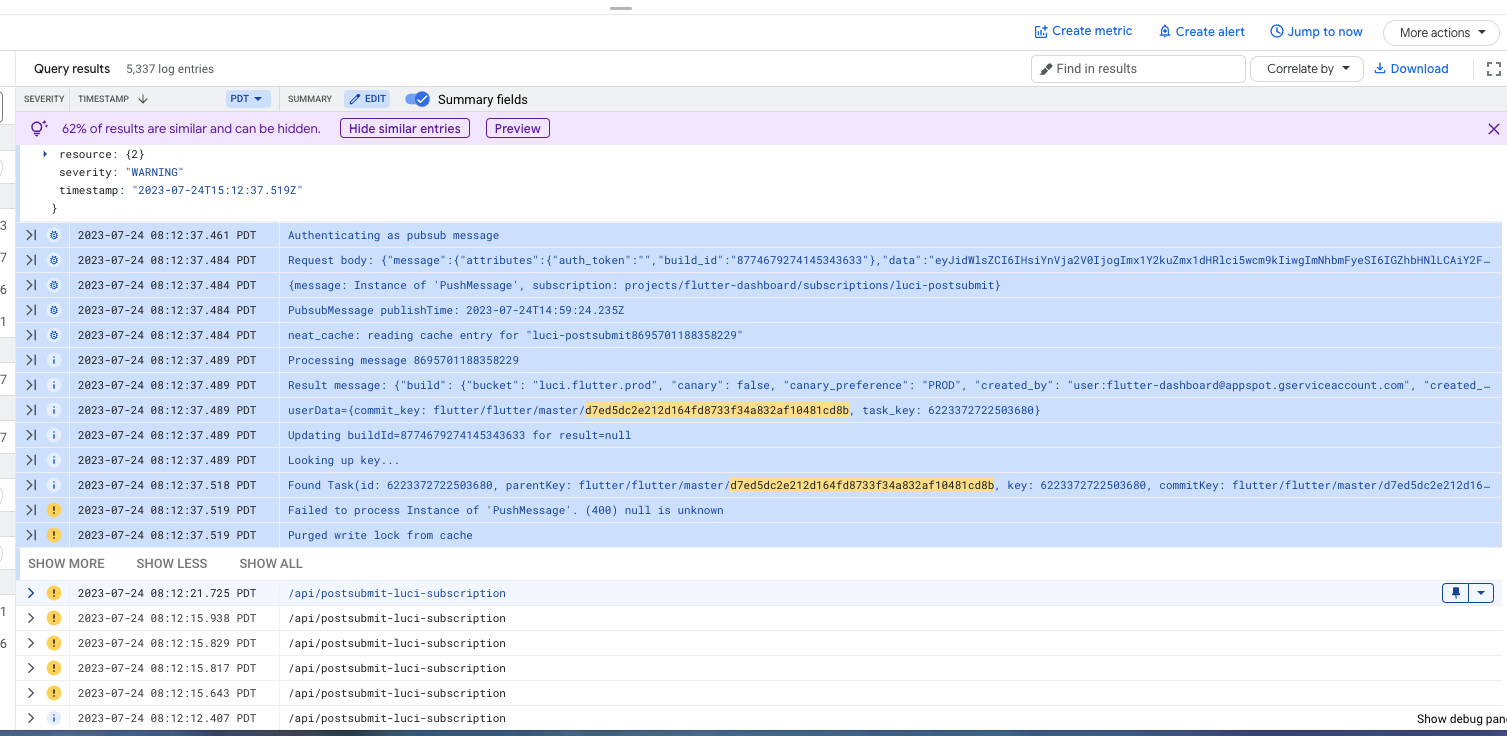Click the lightbulb icon in the suggestion banner

click(40, 128)
